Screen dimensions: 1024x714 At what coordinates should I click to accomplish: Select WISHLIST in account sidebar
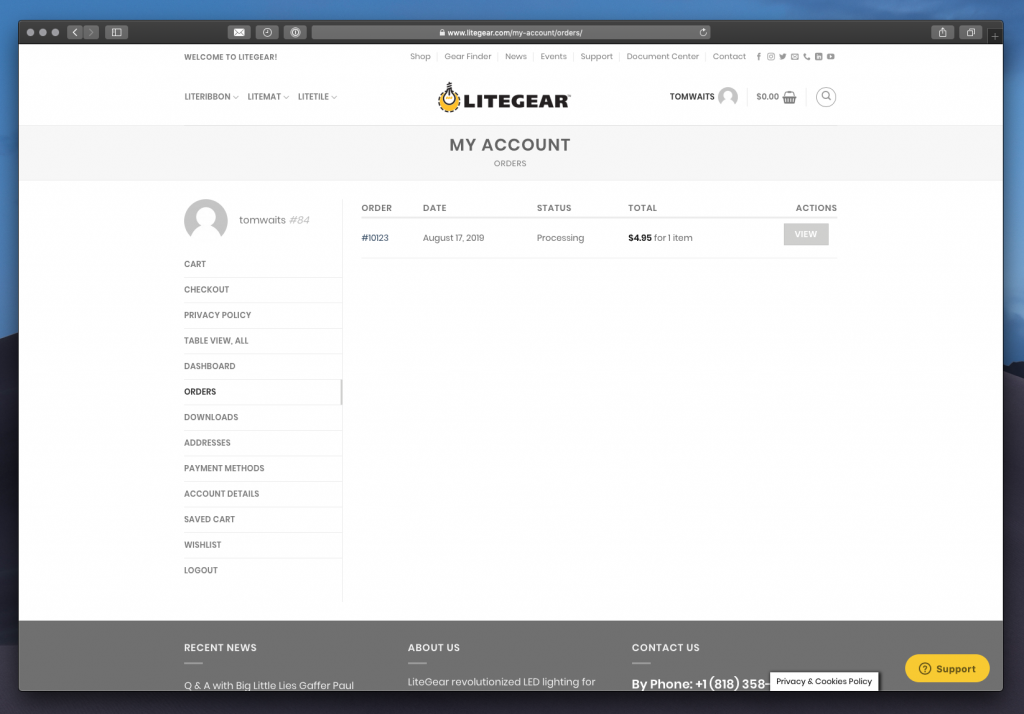pyautogui.click(x=262, y=544)
